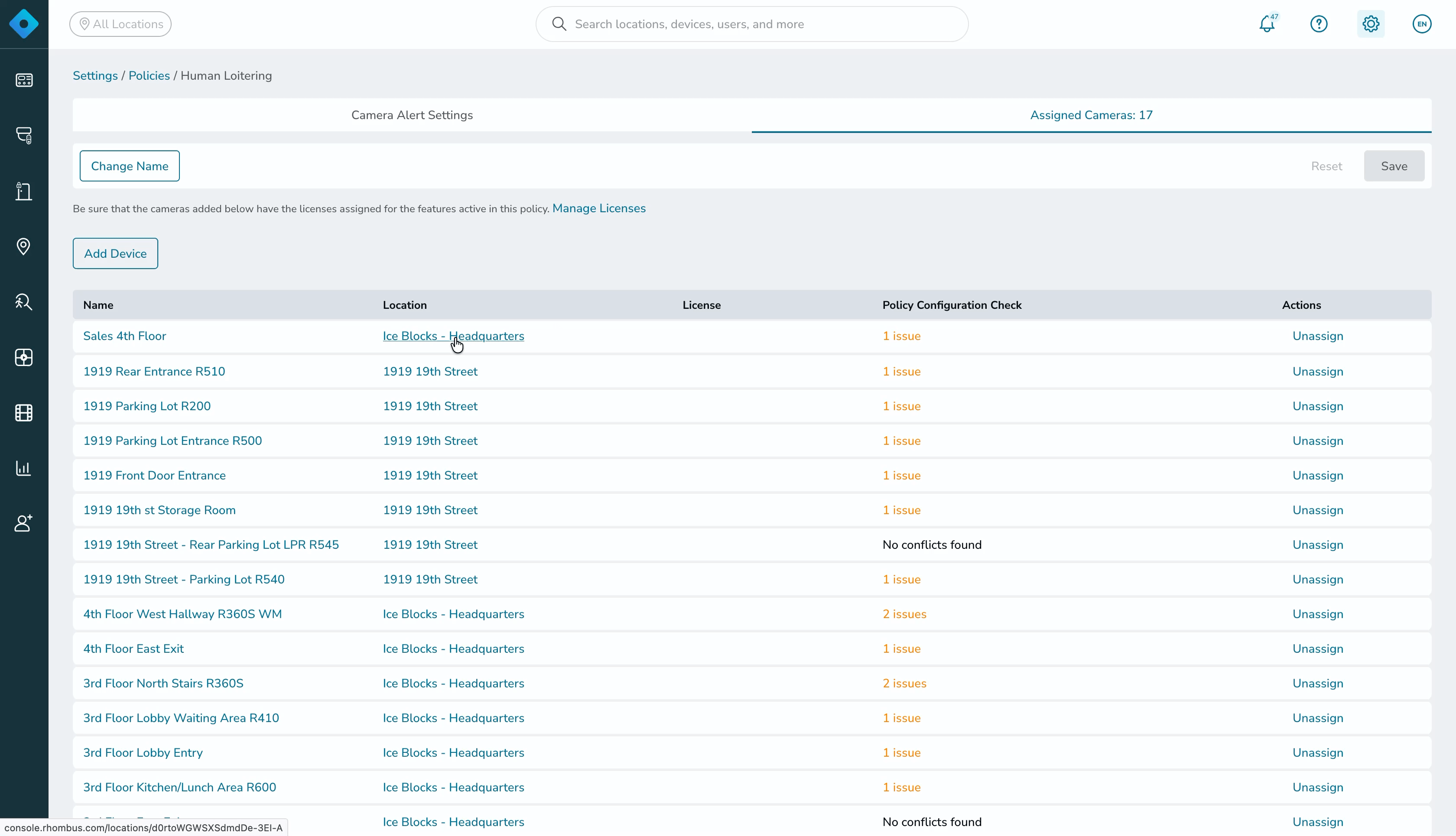View 2 issues for 3rd Floor North Stairs
The height and width of the screenshot is (836, 1456).
(904, 683)
